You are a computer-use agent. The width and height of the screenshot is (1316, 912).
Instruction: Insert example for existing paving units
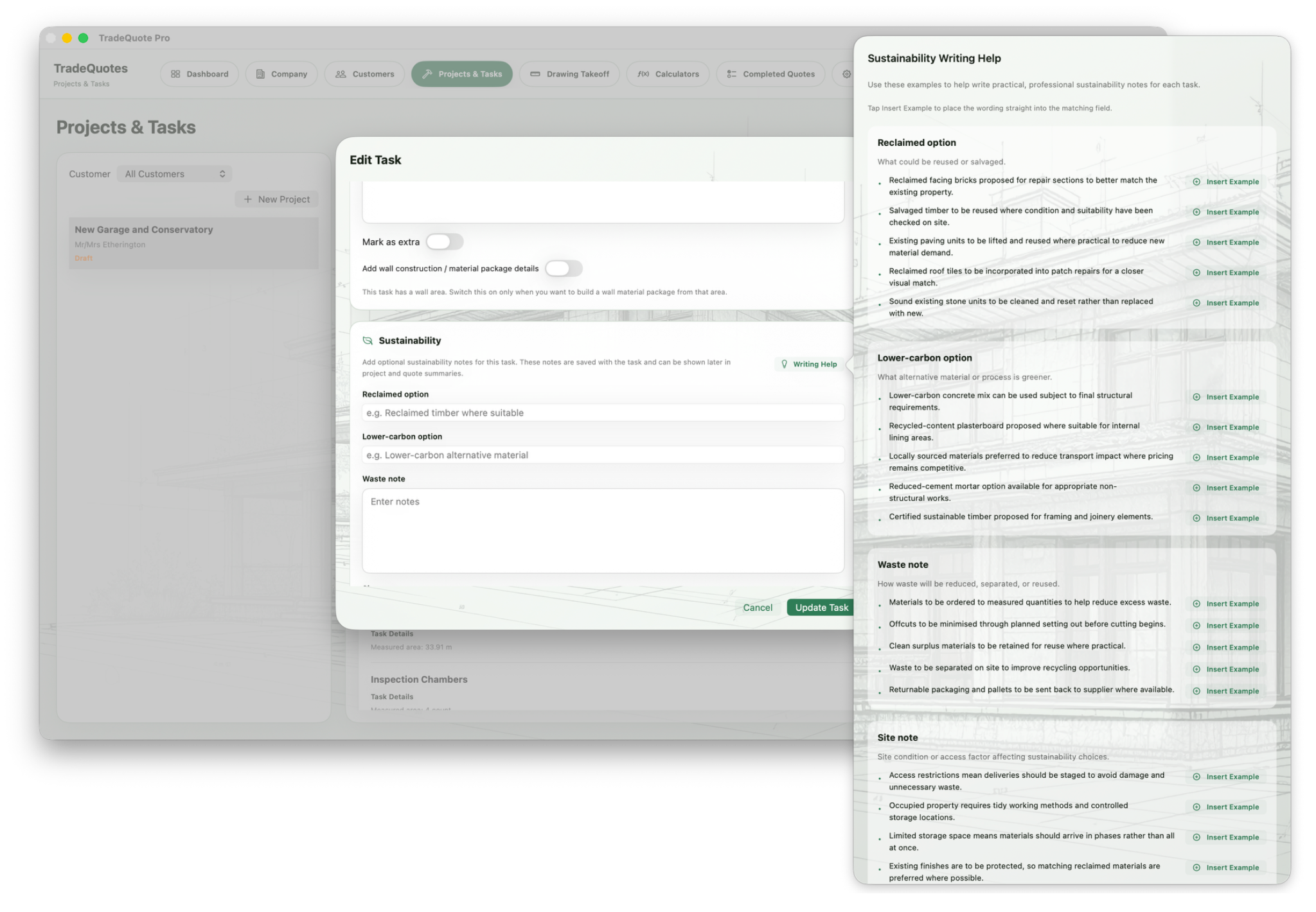[x=1226, y=242]
